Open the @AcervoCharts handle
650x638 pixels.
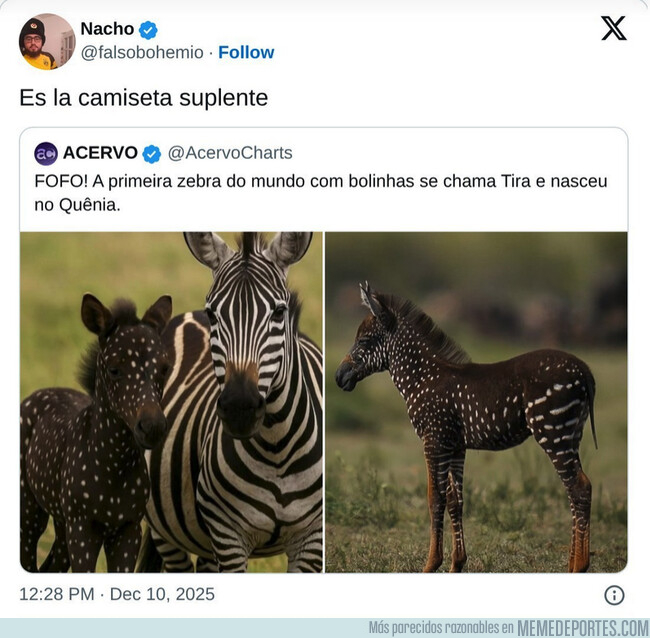tap(230, 153)
